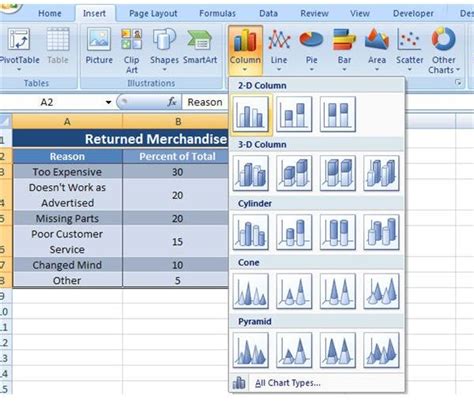Select column B header
The height and width of the screenshot is (403, 474).
pyautogui.click(x=176, y=122)
